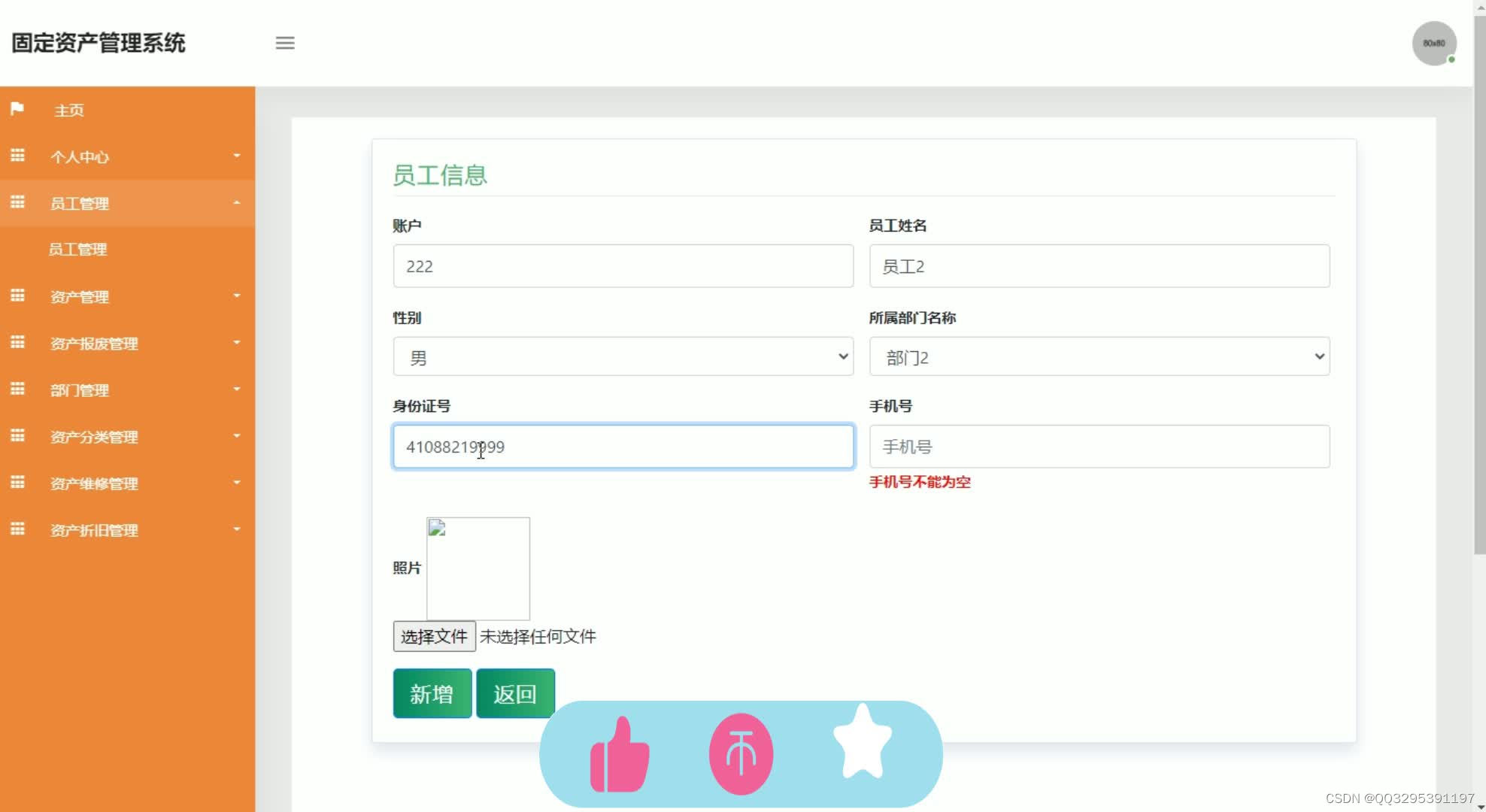This screenshot has width=1486, height=812.
Task: Open the user avatar in top right
Action: point(1434,43)
